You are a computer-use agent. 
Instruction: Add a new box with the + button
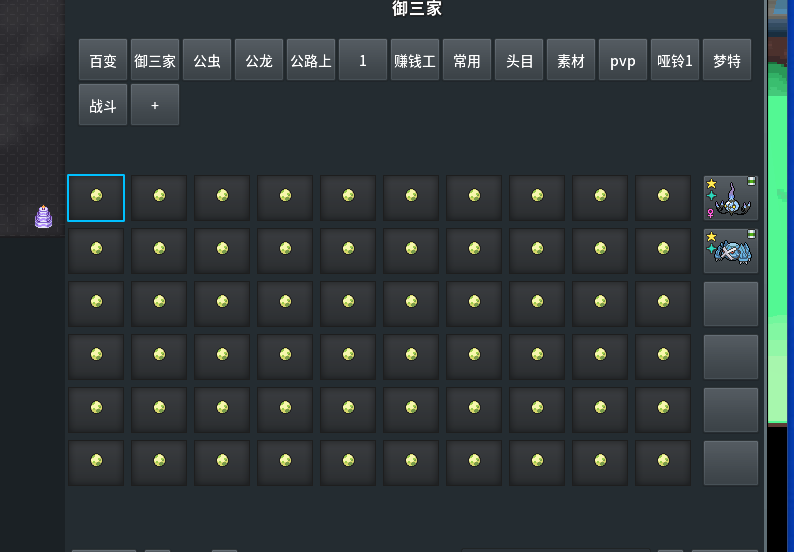click(155, 104)
